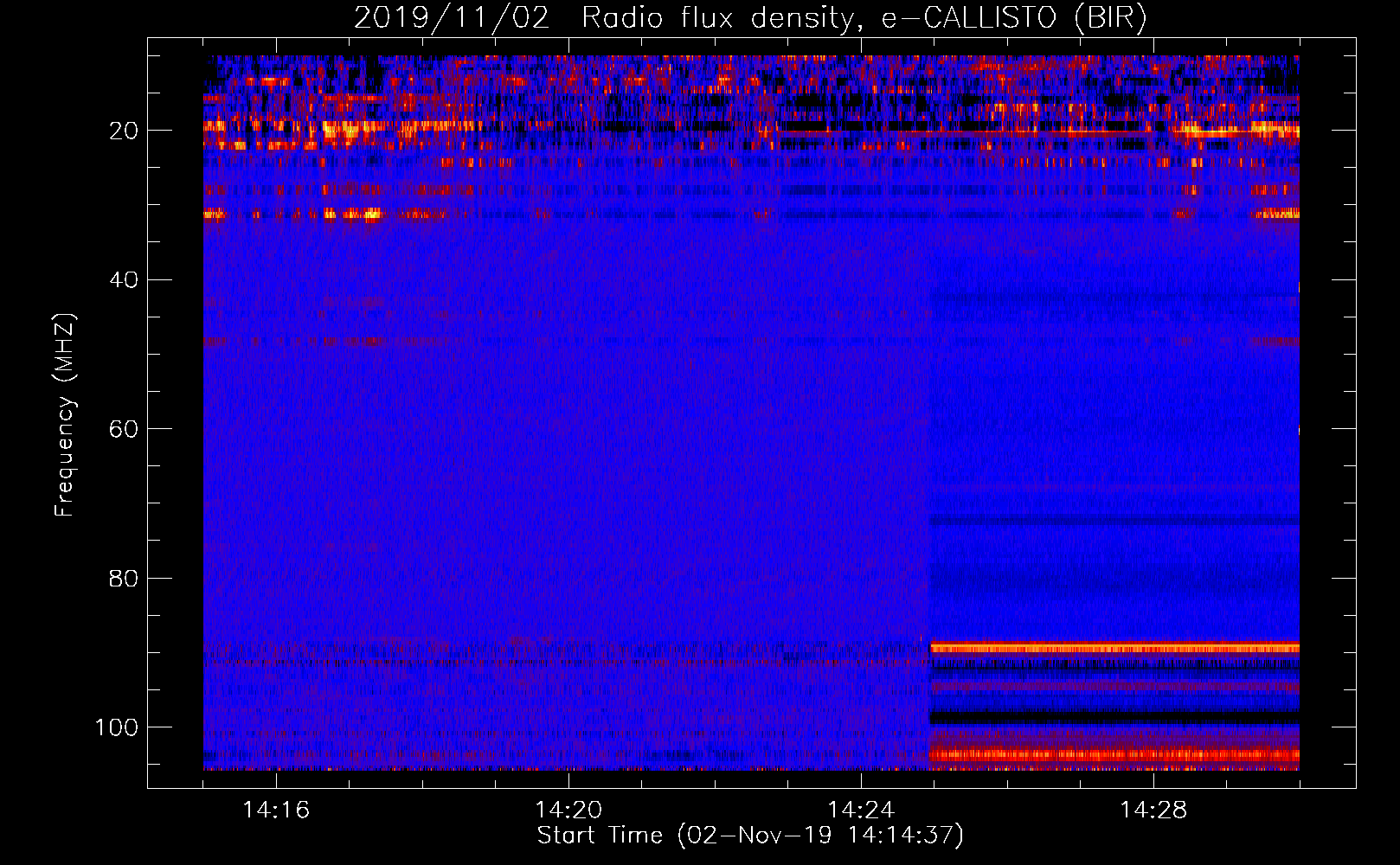Viewport: 1400px width, 865px height.
Task: Click the 20 frequency tick label
Action: coord(124,131)
